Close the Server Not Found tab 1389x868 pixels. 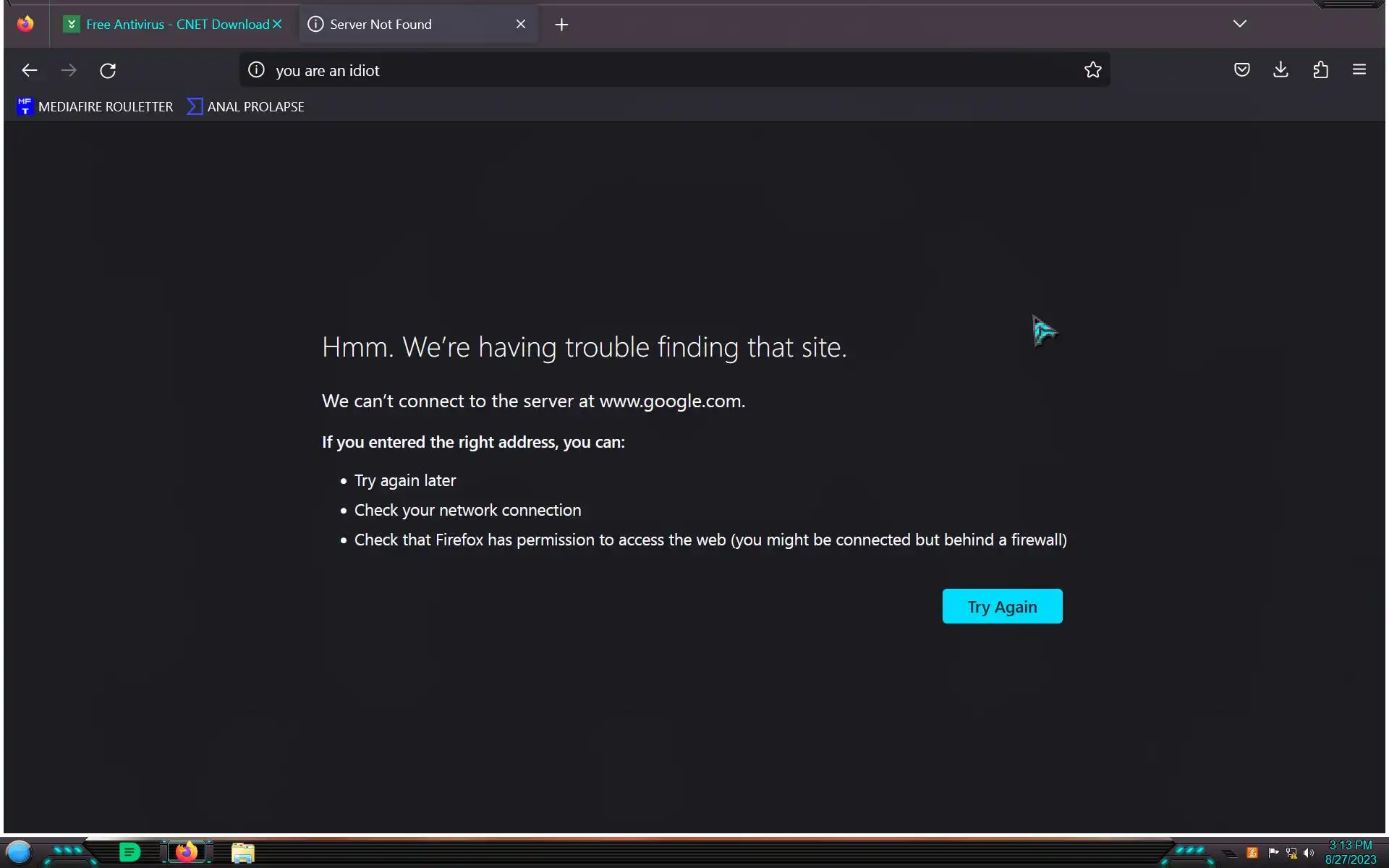pos(521,25)
